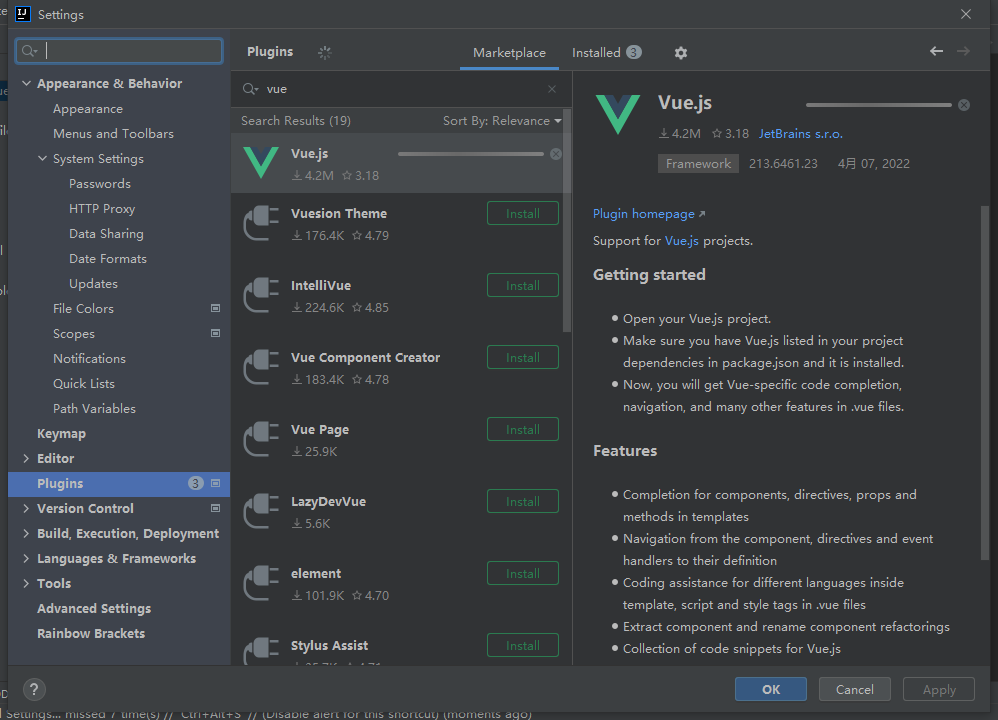998x720 pixels.
Task: Open Vue.js link in support description
Action: coord(681,241)
